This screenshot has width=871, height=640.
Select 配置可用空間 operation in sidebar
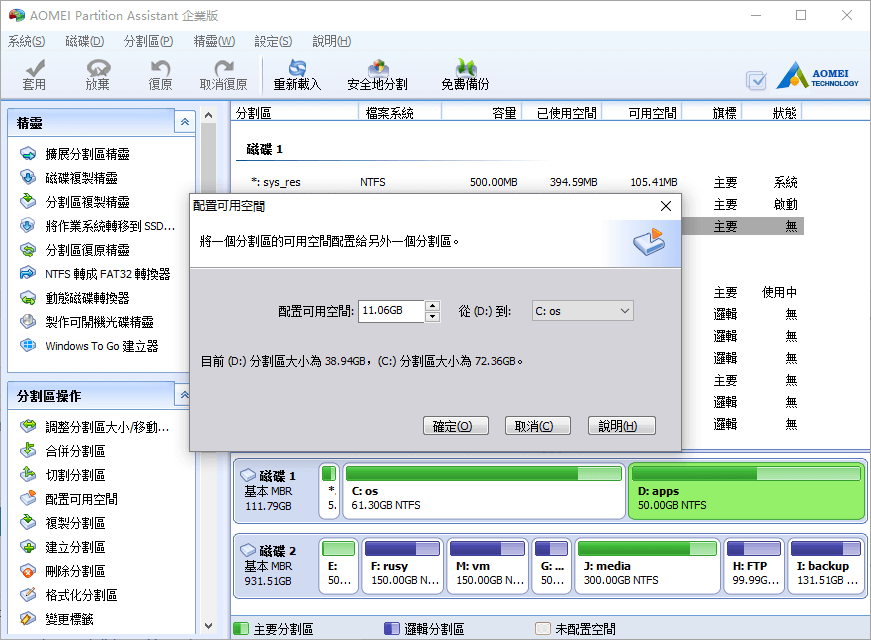click(x=69, y=499)
